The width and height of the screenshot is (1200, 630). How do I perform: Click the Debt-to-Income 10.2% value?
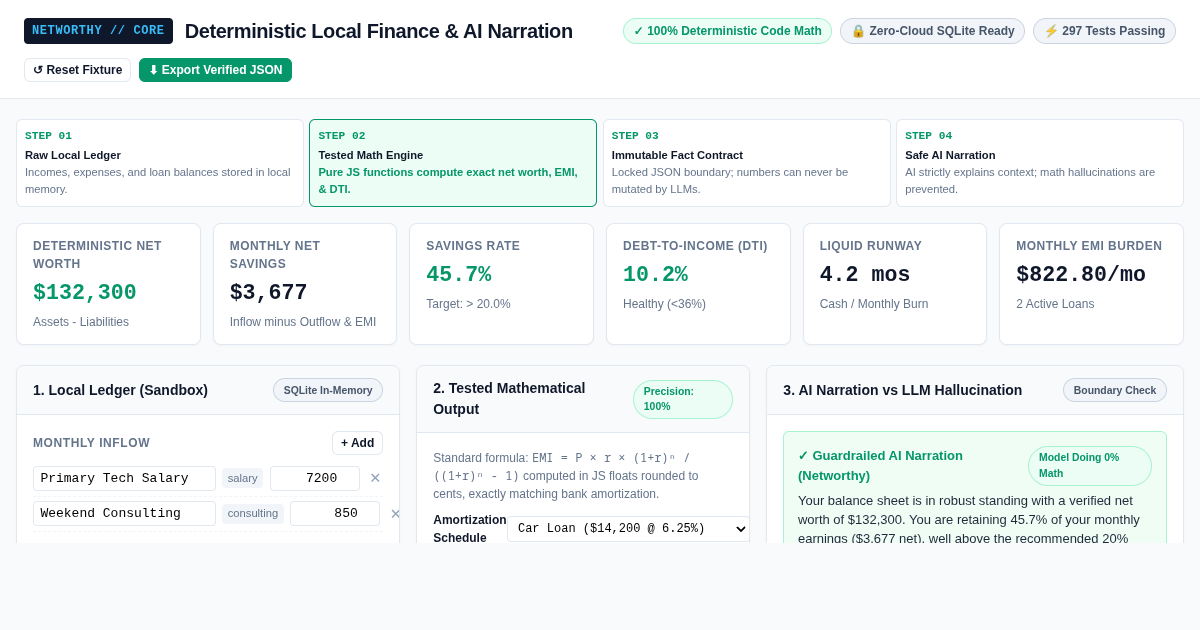tap(655, 275)
